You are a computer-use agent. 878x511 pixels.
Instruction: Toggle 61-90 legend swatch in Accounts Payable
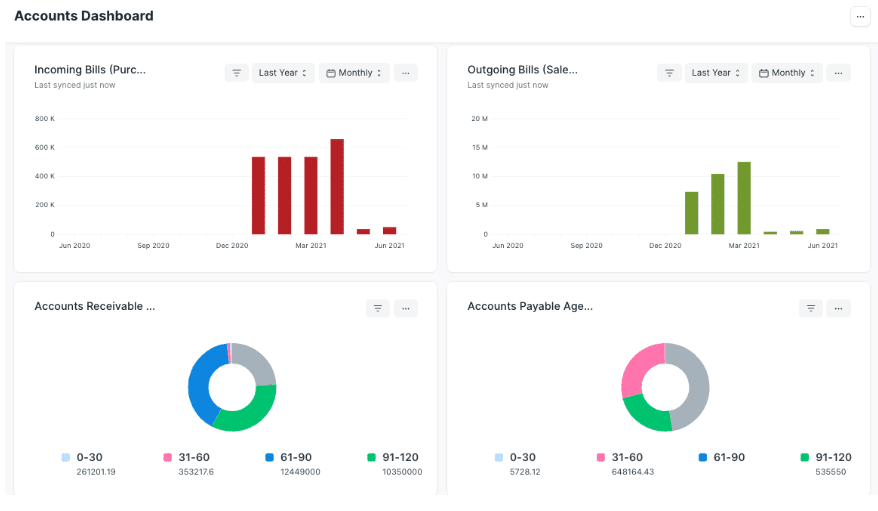tap(703, 457)
